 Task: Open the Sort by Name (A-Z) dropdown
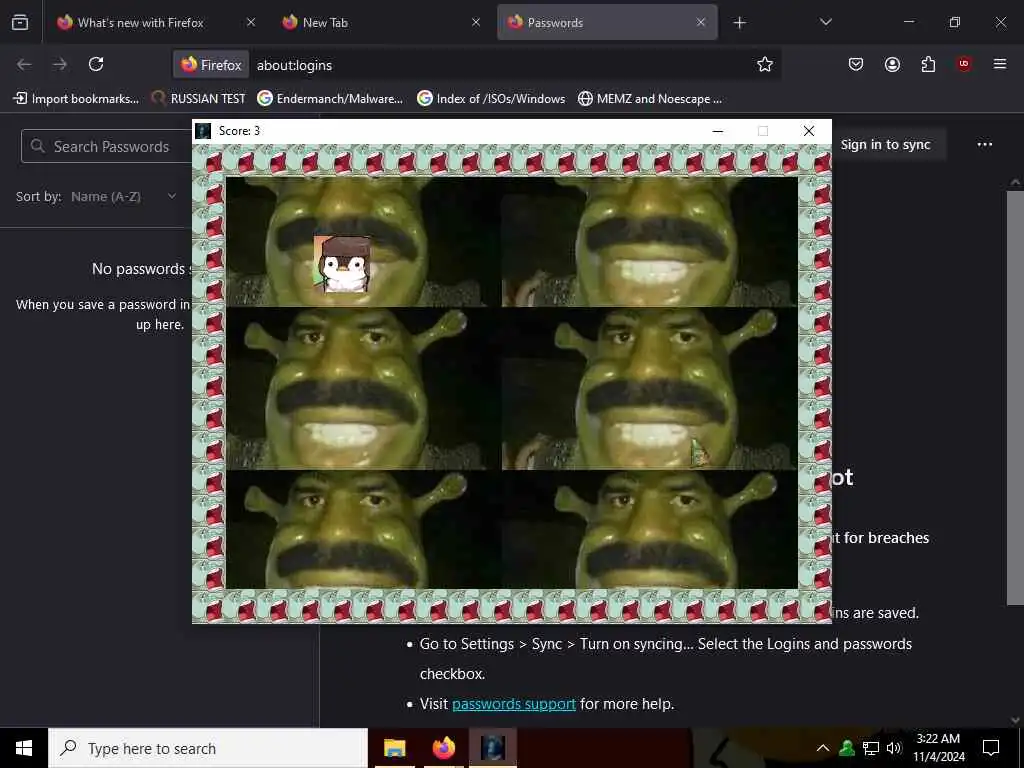[124, 197]
